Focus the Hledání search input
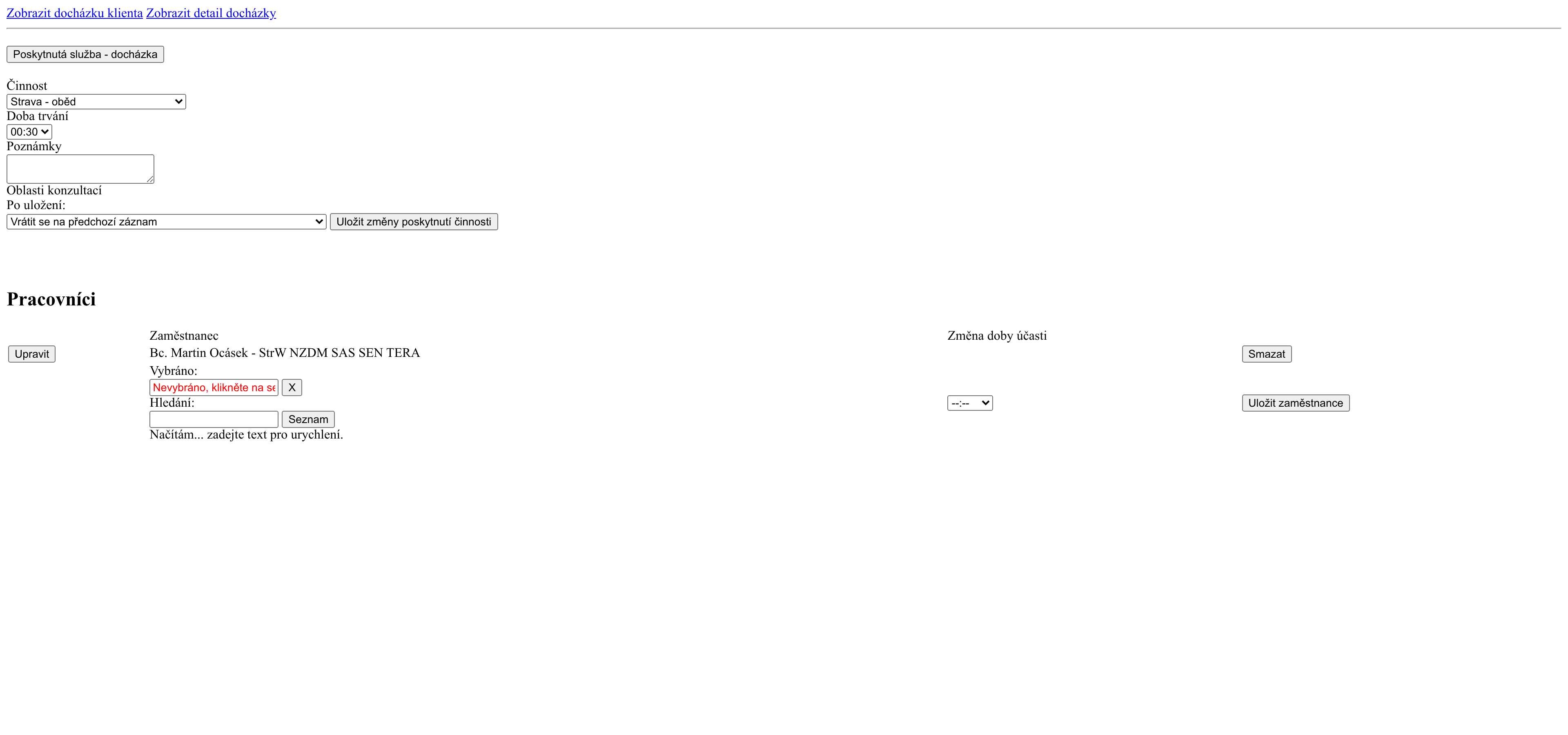Viewport: 1568px width, 735px height. click(214, 419)
